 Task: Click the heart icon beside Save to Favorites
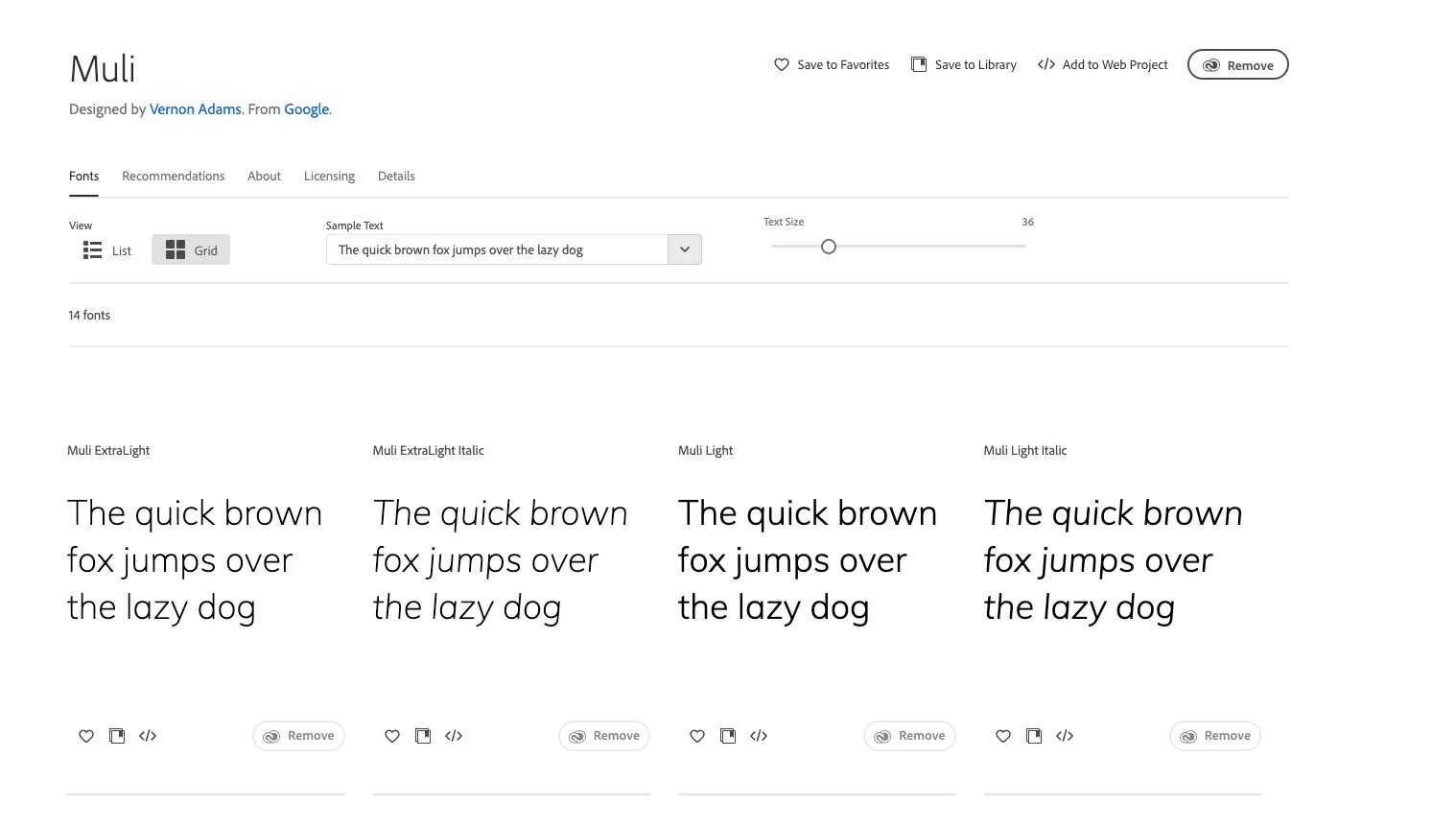(x=782, y=64)
